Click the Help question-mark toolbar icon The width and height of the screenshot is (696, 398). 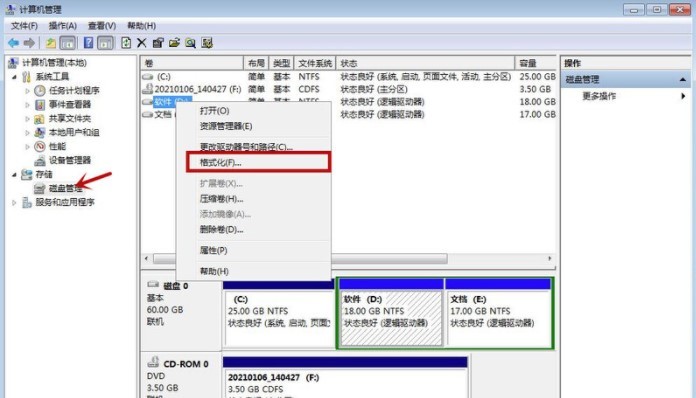(x=88, y=43)
